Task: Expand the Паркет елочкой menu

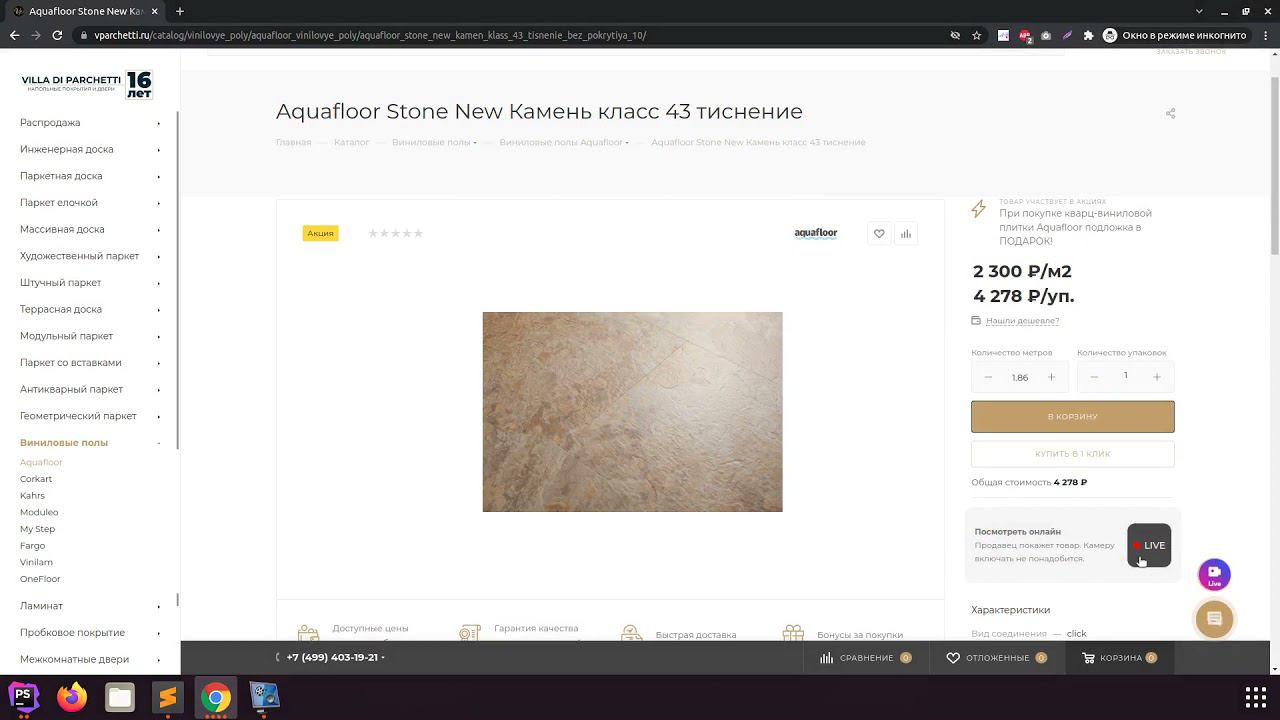Action: pos(159,203)
